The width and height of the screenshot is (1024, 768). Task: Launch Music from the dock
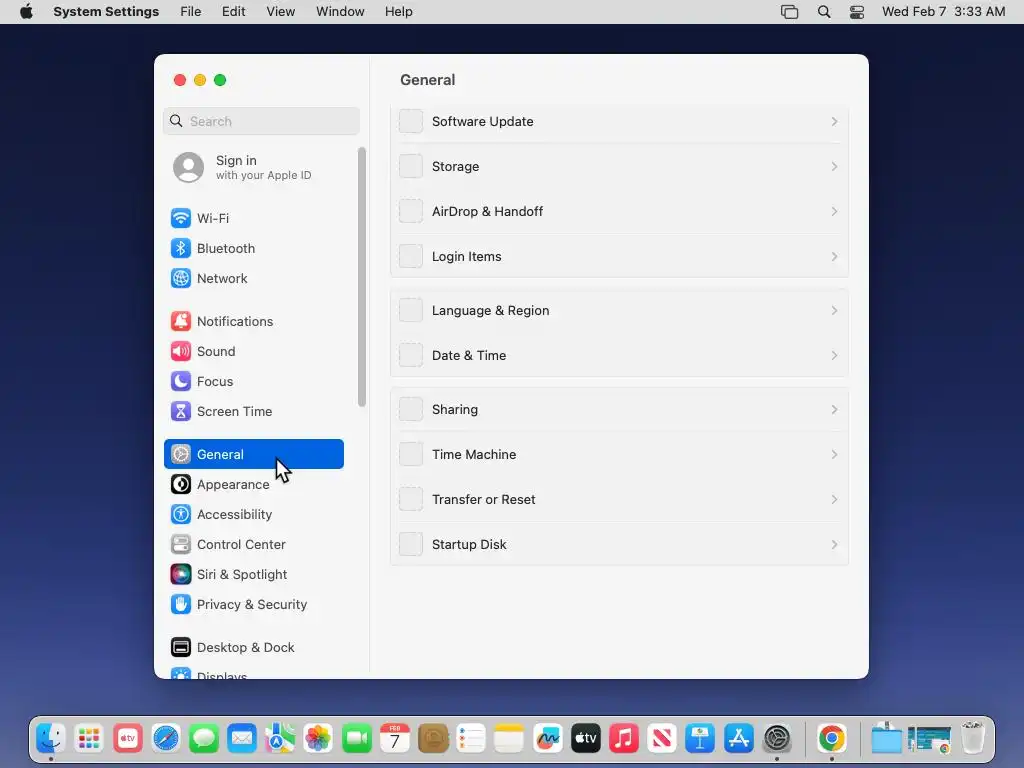[x=624, y=739]
